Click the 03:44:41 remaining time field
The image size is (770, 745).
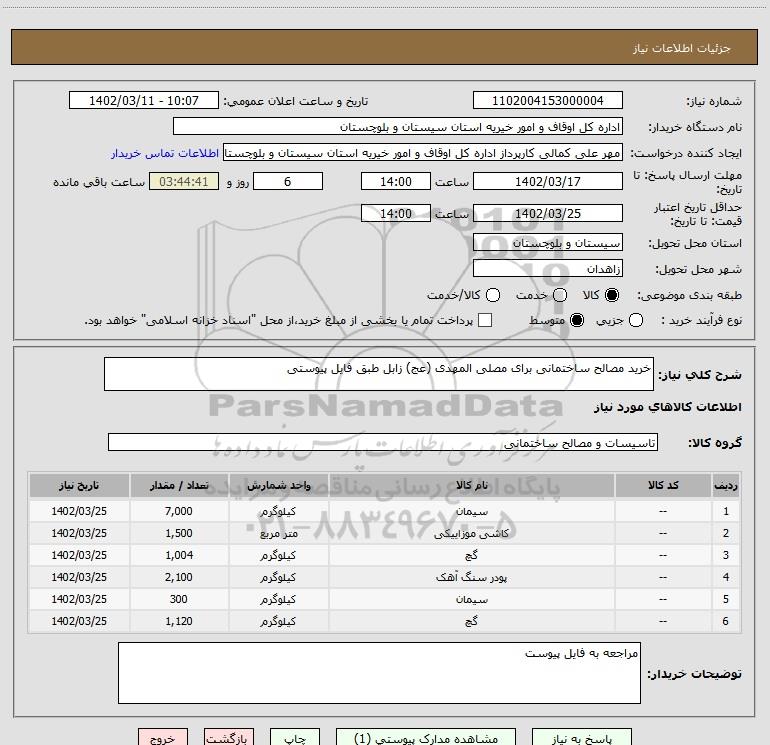tap(184, 181)
